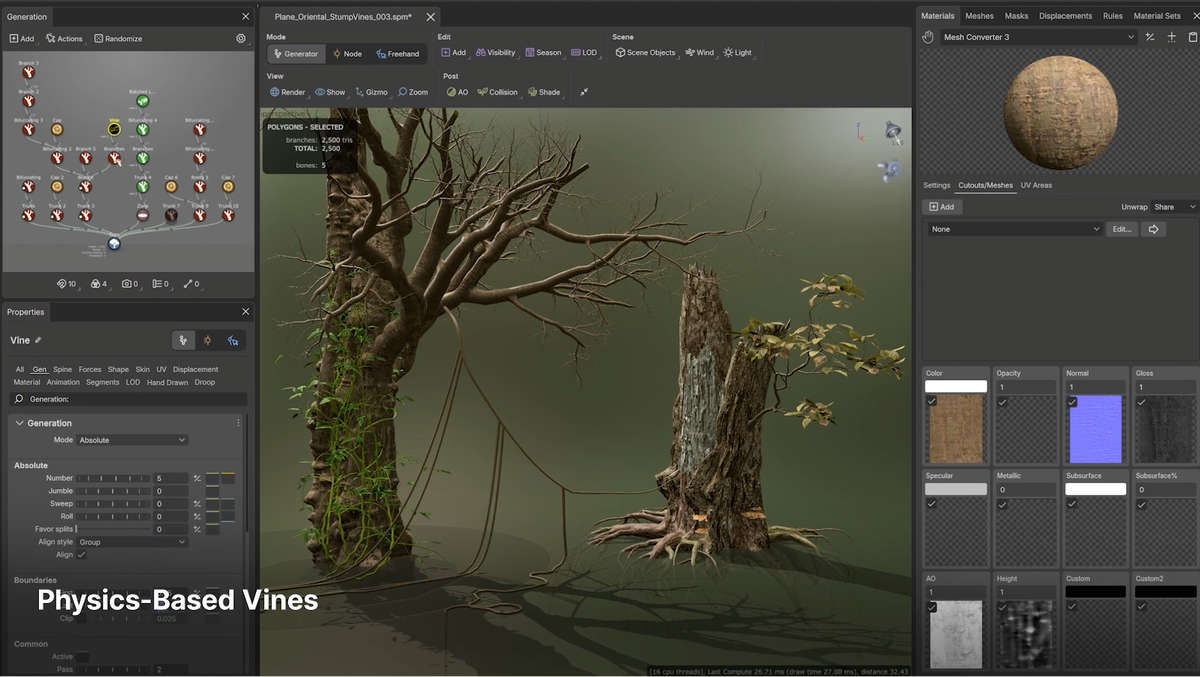Click the property search field
The image size is (1200, 677).
click(x=129, y=399)
